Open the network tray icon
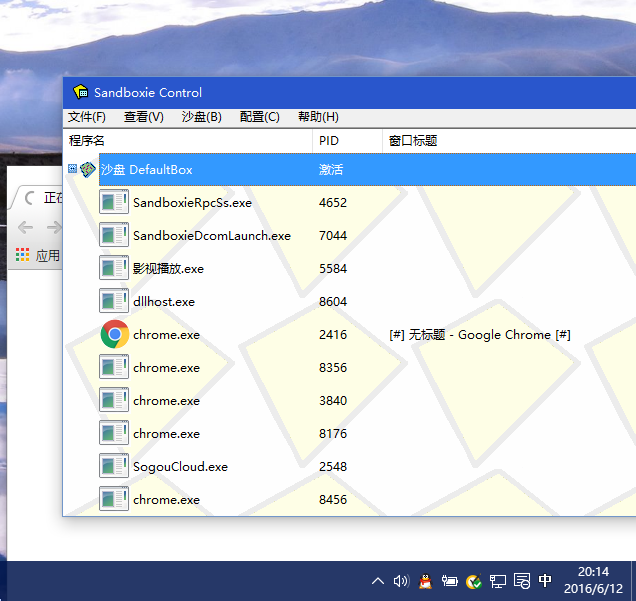The image size is (636, 601). pyautogui.click(x=498, y=581)
